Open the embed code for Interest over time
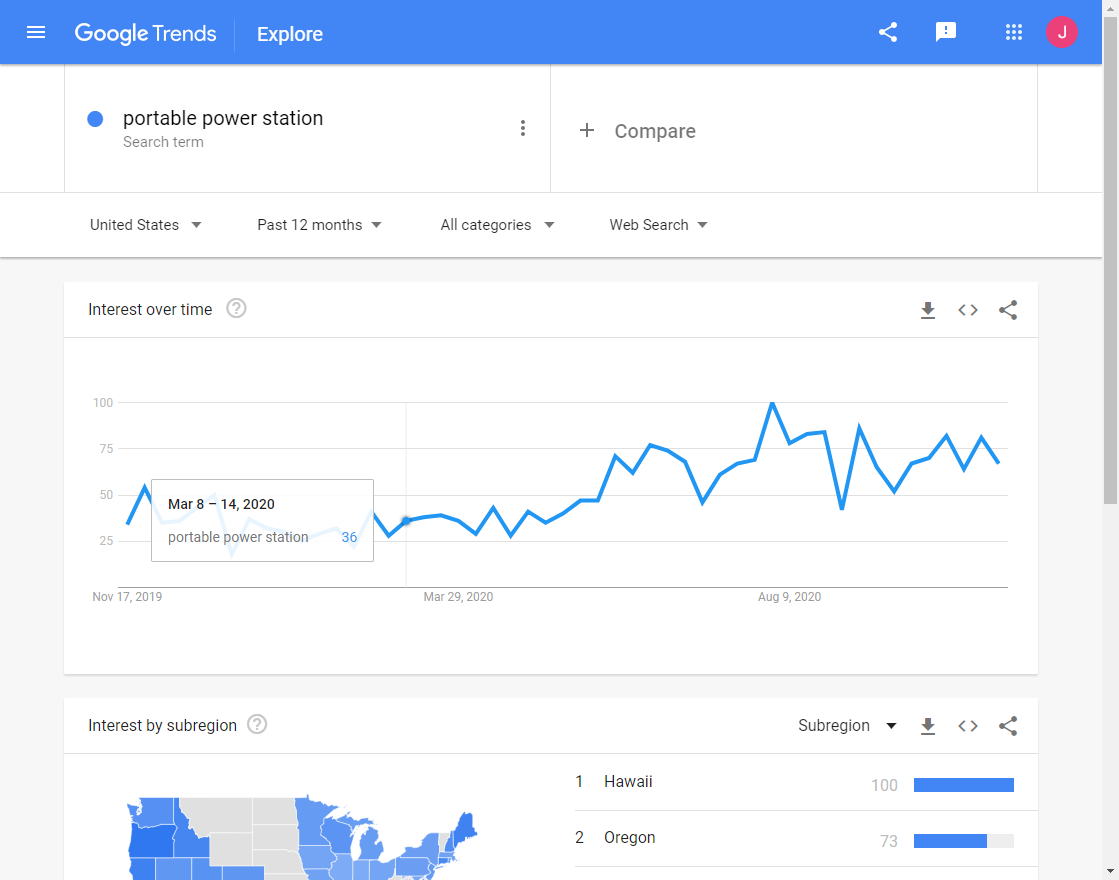The image size is (1119, 880). click(x=968, y=310)
